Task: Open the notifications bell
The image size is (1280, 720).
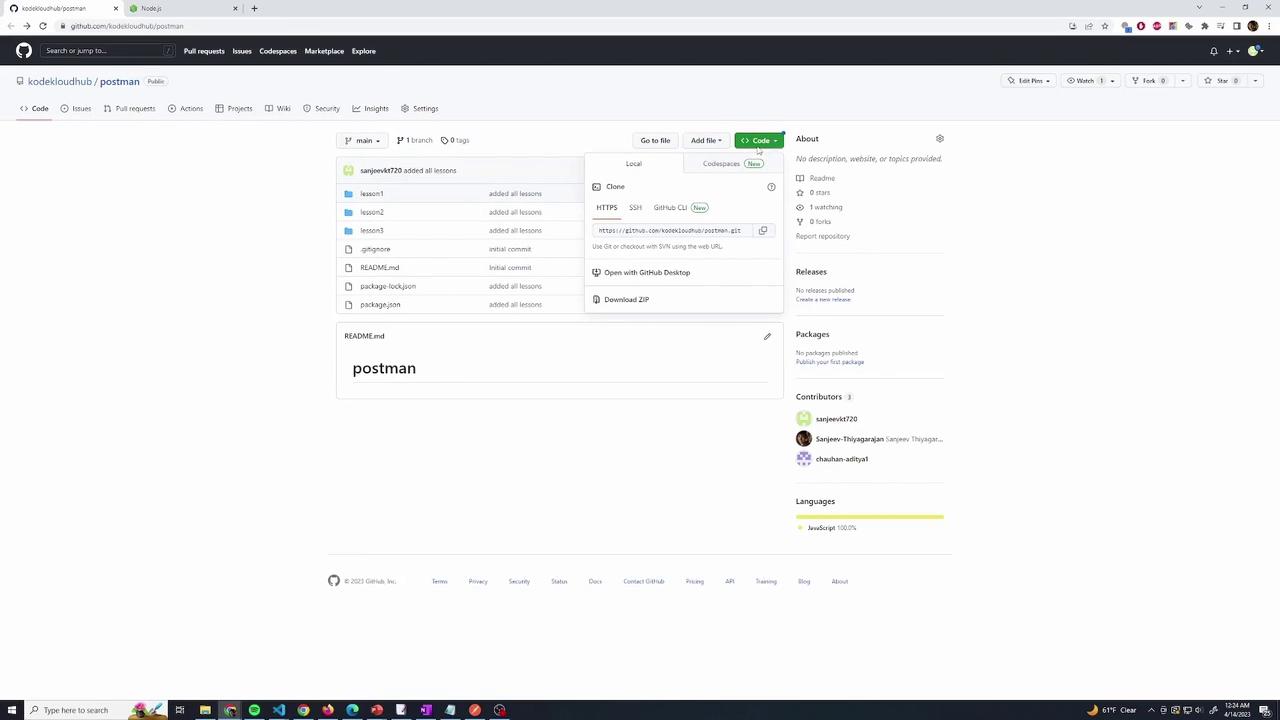Action: (x=1214, y=51)
